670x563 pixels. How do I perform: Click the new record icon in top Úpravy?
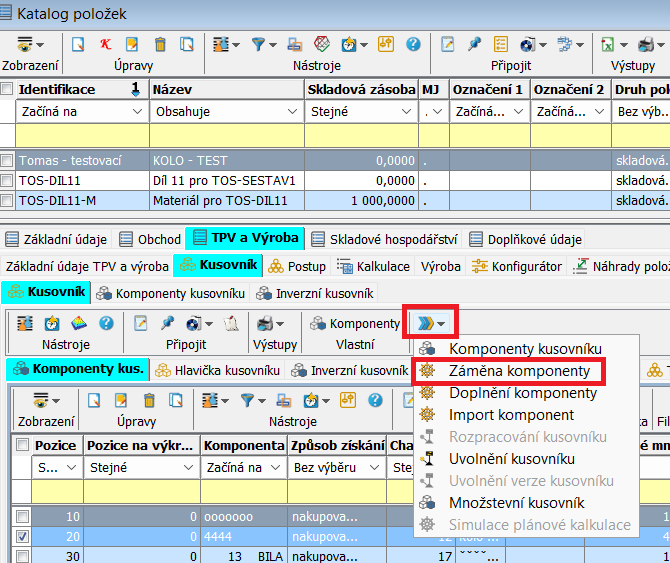pos(78,44)
